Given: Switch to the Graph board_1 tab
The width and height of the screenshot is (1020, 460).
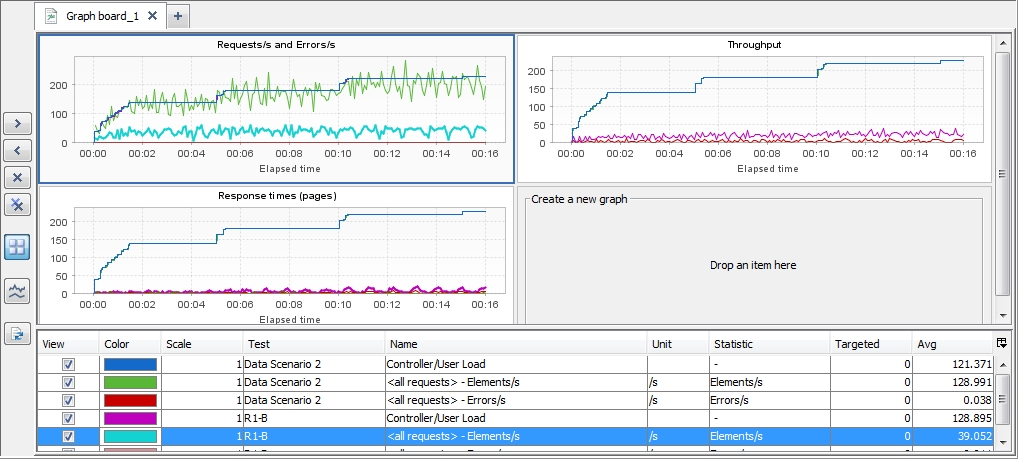Looking at the screenshot, I should [x=101, y=16].
